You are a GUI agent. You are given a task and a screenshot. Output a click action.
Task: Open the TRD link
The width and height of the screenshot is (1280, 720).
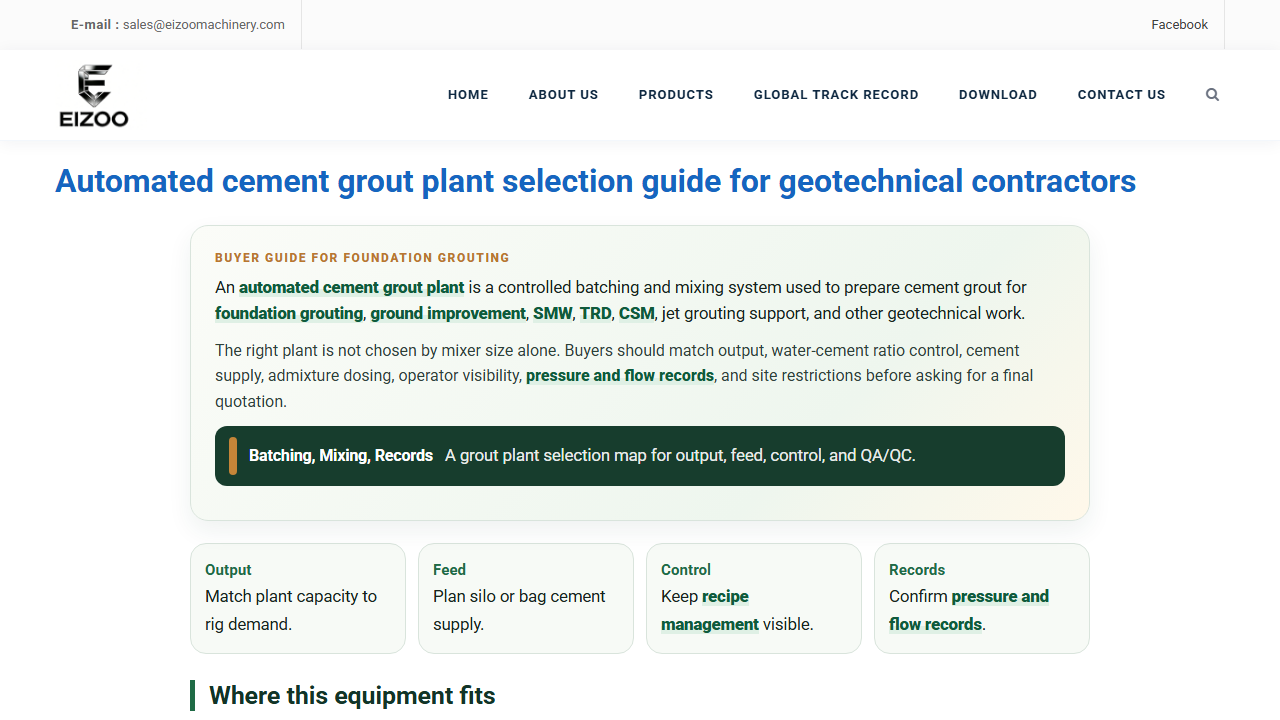point(595,313)
